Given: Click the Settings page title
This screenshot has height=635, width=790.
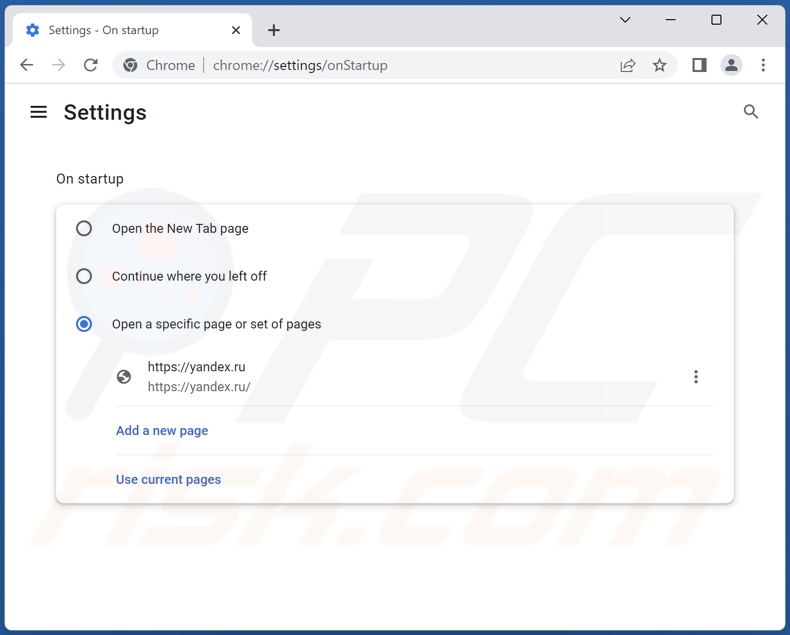Looking at the screenshot, I should (105, 112).
